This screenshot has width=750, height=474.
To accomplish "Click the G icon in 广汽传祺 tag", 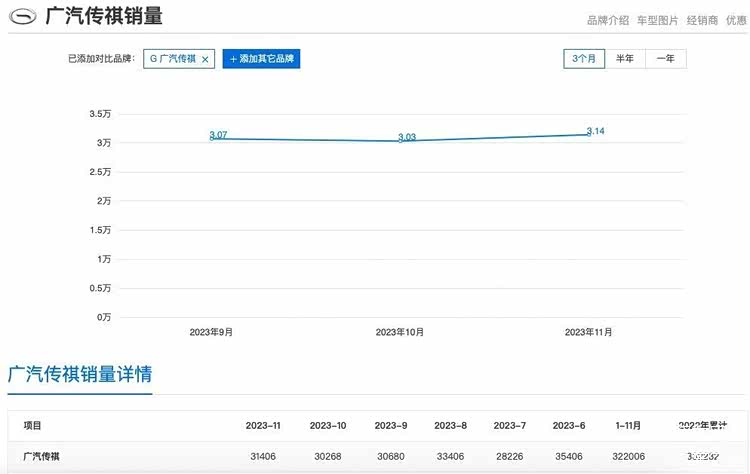I will (x=153, y=59).
